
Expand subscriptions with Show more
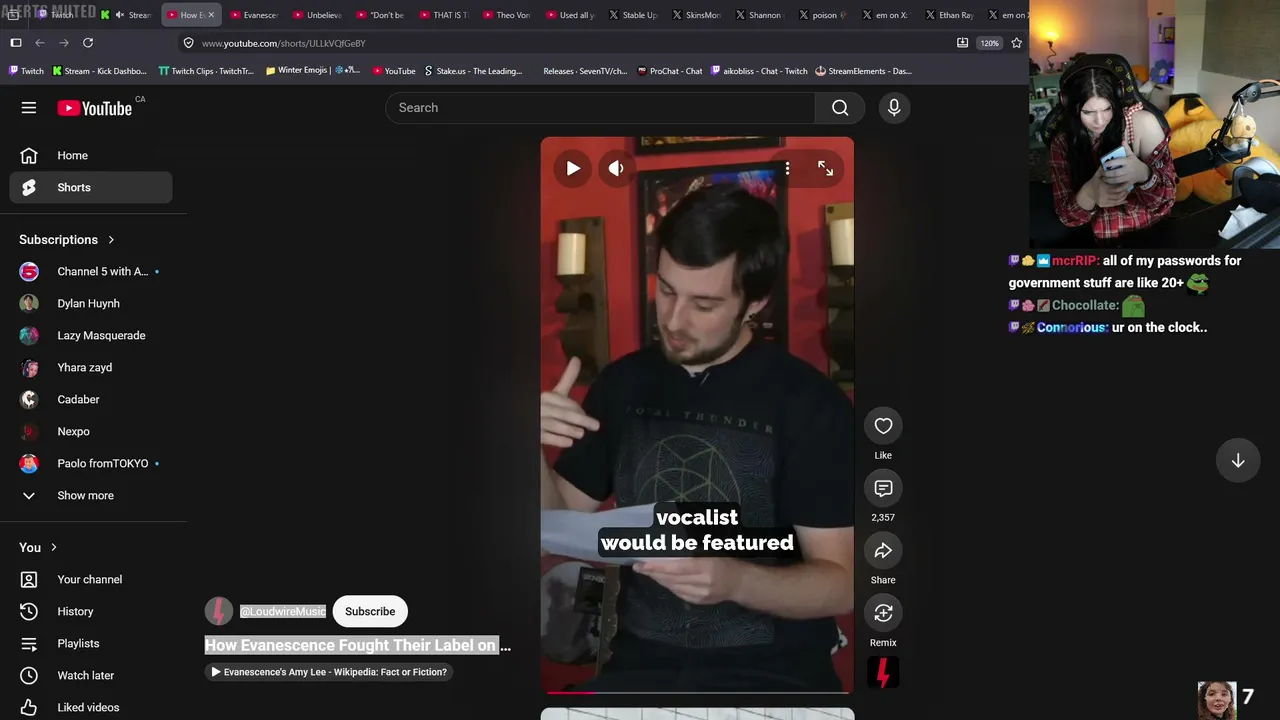91,496
